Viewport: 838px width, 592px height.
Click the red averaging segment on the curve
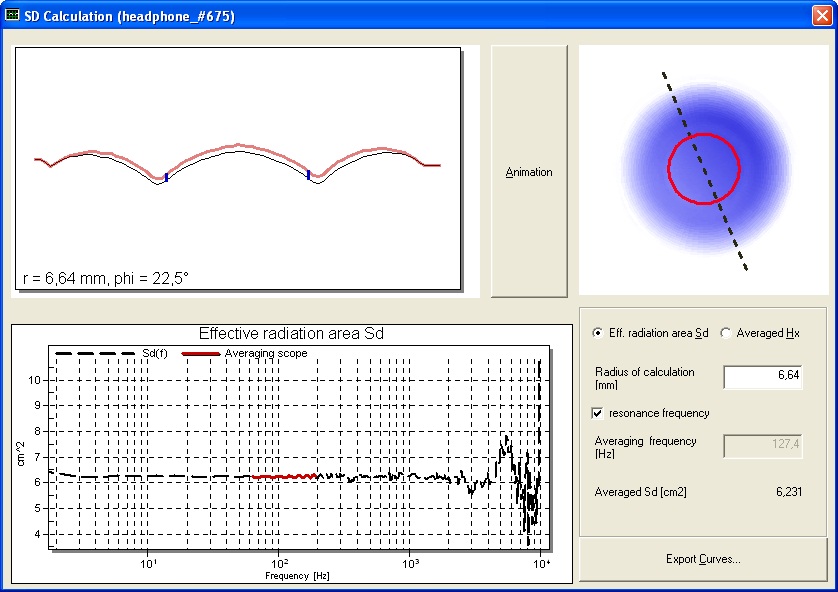pyautogui.click(x=285, y=477)
